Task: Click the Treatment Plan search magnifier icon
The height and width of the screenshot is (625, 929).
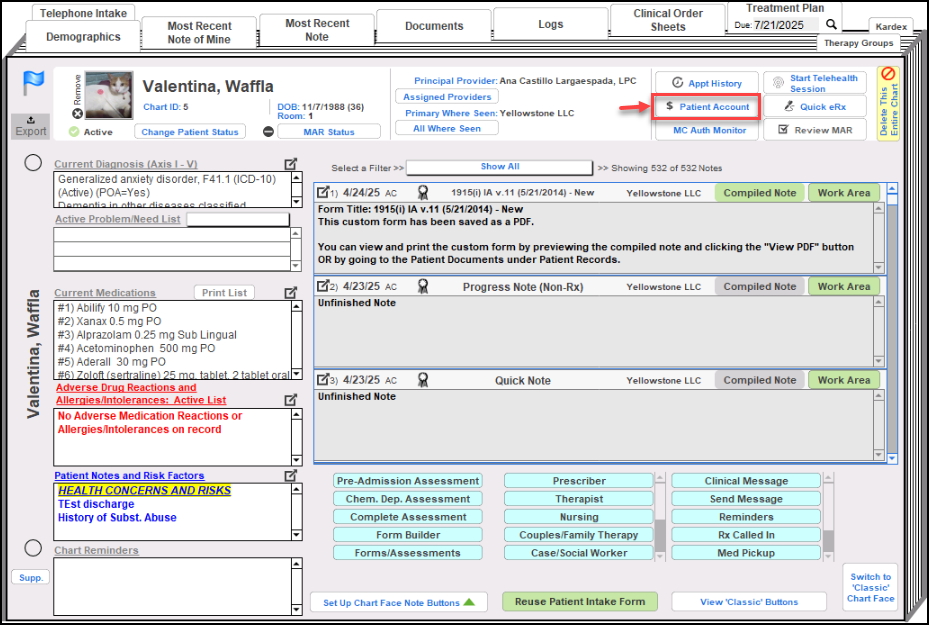Action: [x=830, y=24]
